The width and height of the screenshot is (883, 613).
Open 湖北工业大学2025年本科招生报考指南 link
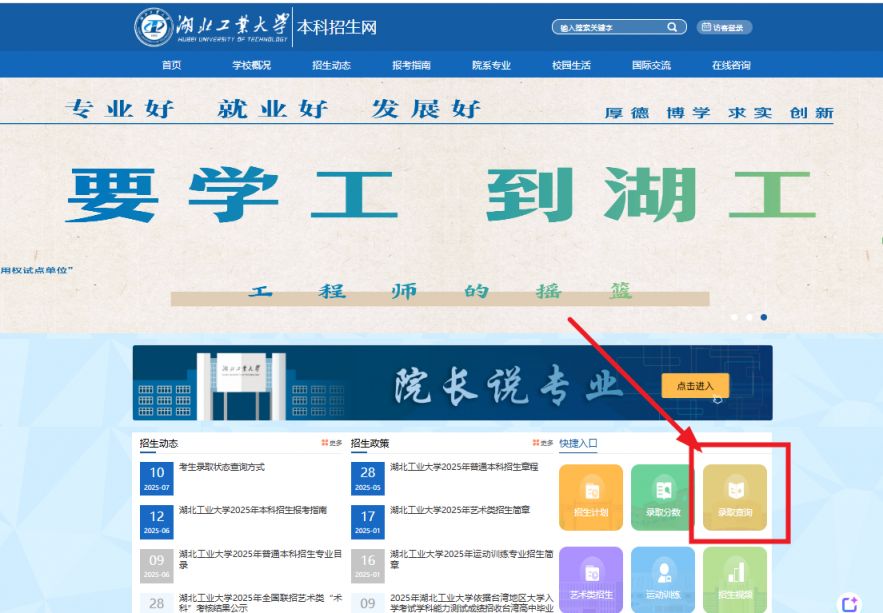[x=252, y=510]
